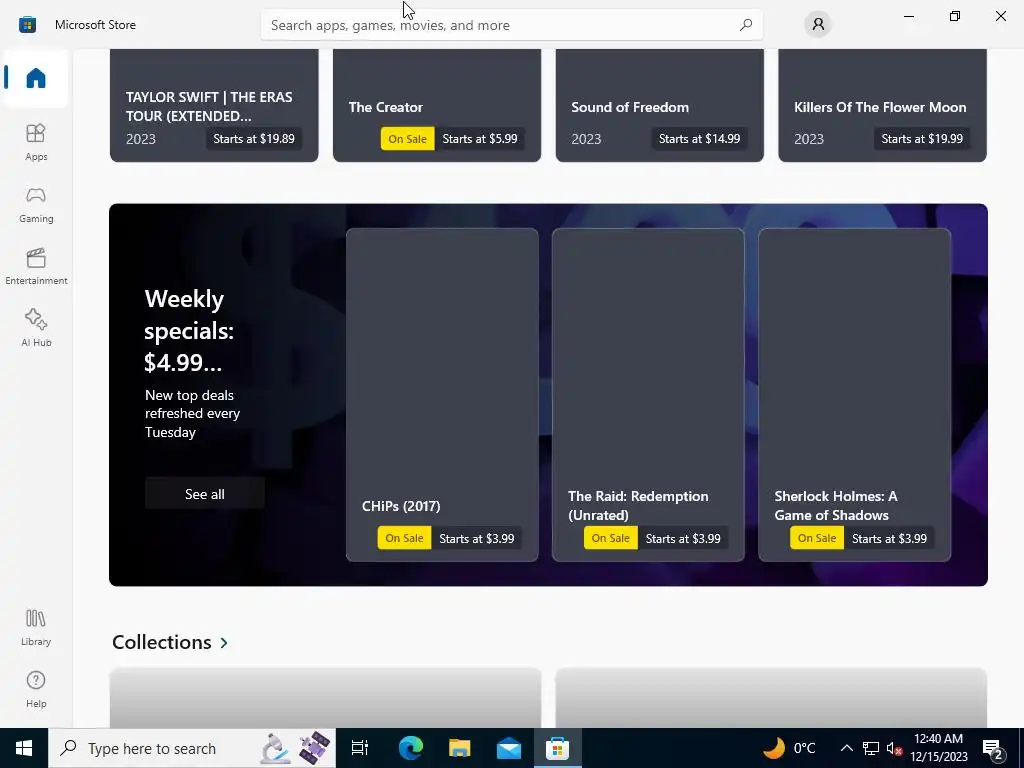Click Starts at $19.99 price label

(x=922, y=138)
